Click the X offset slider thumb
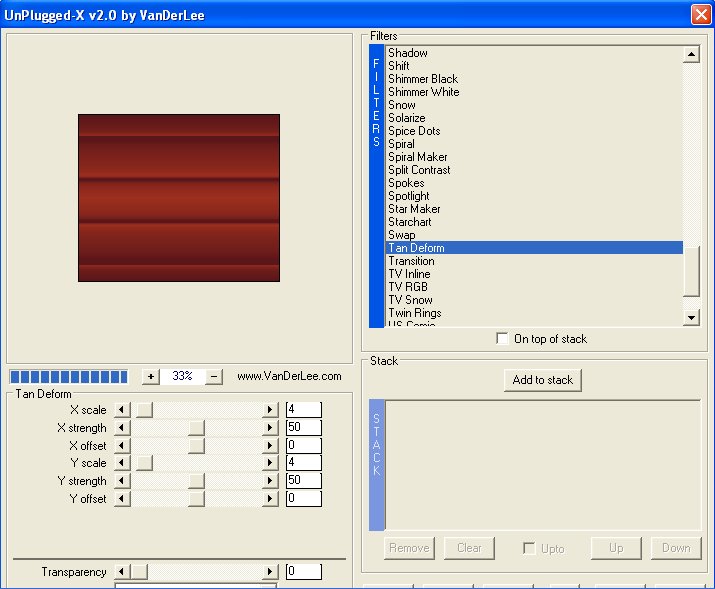715x589 pixels. [x=197, y=445]
